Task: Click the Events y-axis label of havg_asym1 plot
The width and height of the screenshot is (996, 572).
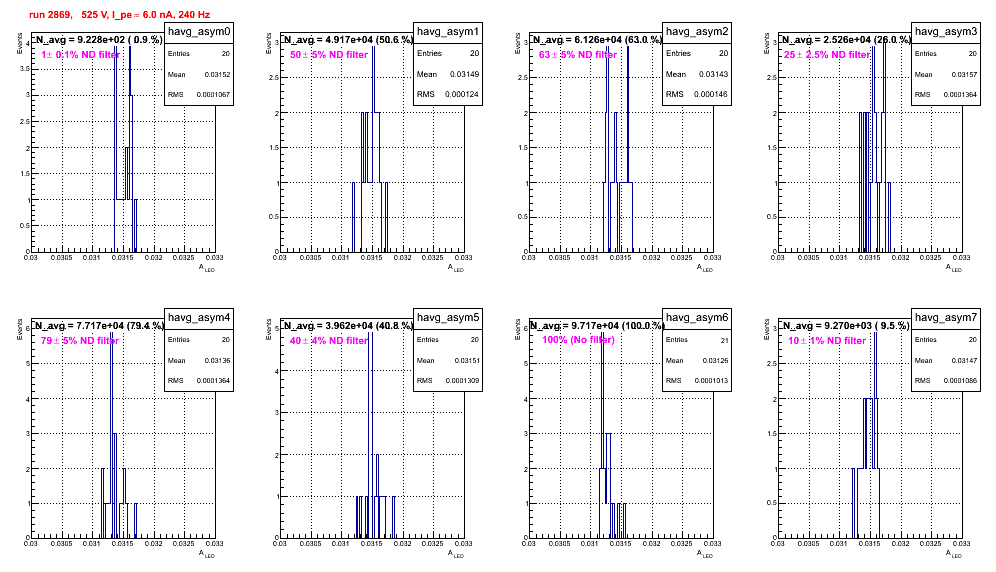Action: pos(268,42)
